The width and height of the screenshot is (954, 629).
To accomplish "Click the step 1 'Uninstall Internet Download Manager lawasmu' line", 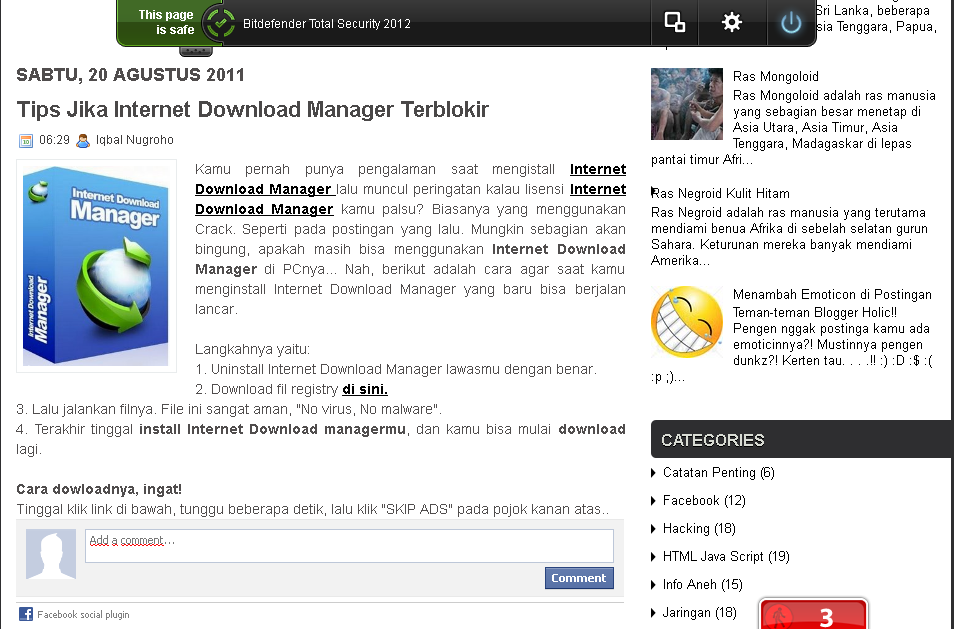I will click(x=395, y=369).
